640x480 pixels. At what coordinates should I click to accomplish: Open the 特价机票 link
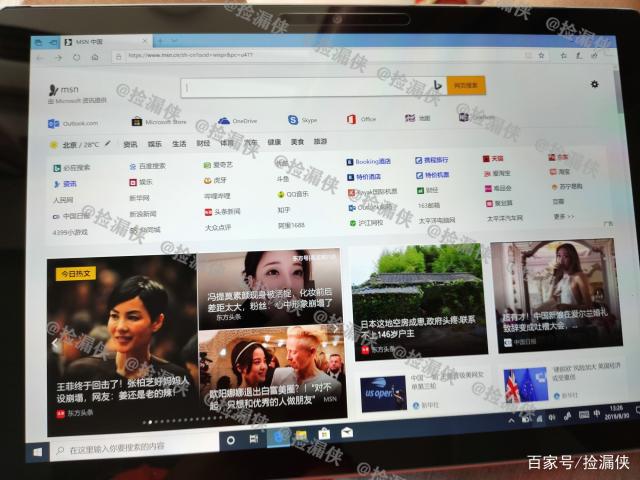pyautogui.click(x=433, y=175)
